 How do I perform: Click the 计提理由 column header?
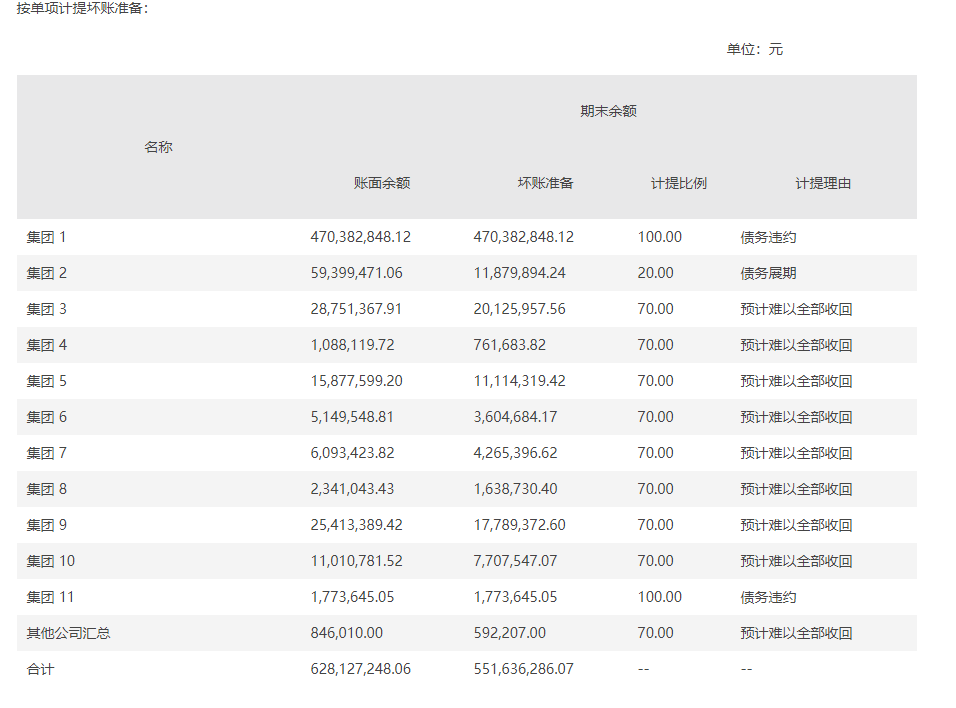pyautogui.click(x=823, y=183)
